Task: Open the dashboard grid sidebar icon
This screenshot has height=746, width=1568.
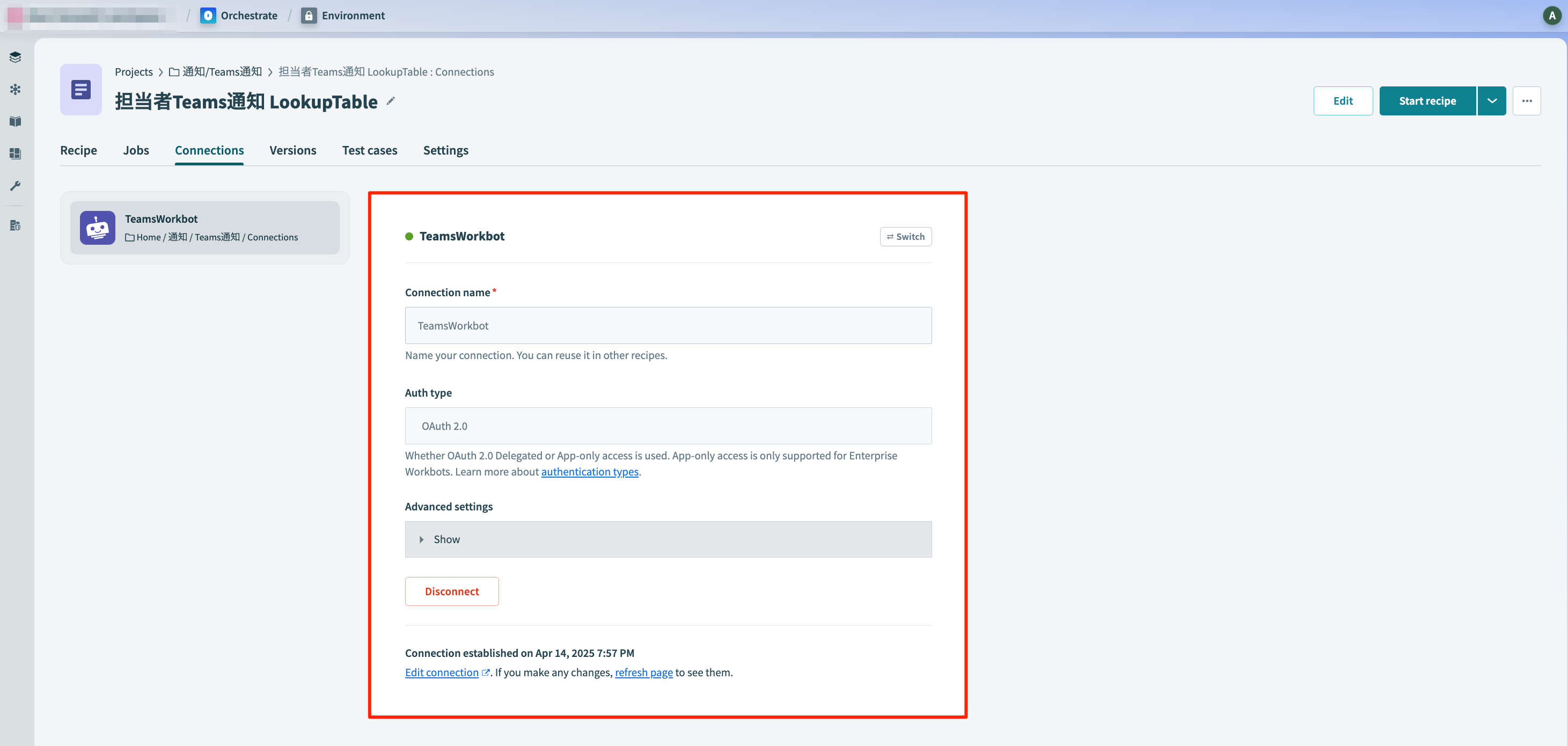Action: 15,153
